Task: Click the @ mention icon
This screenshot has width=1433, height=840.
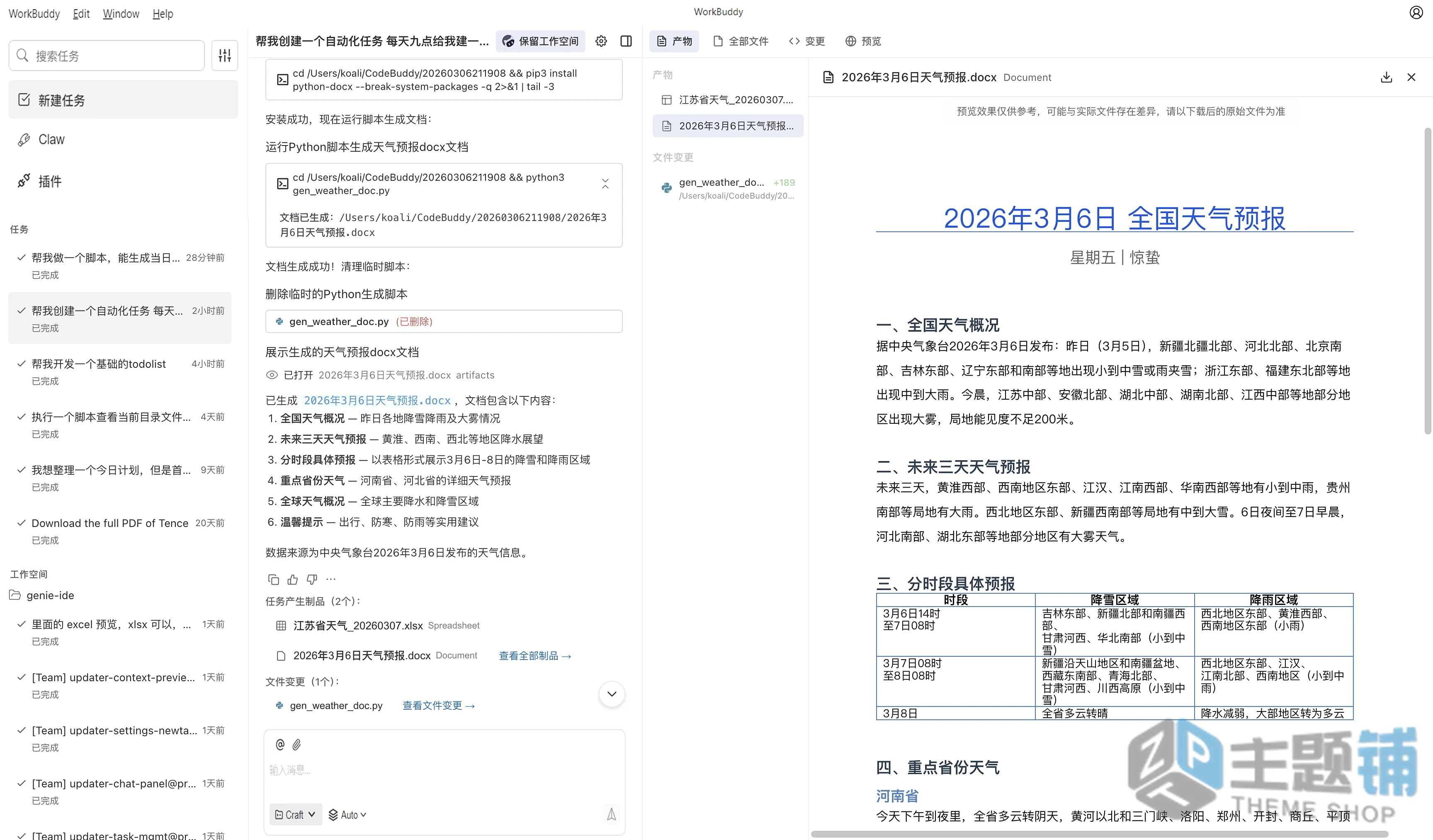Action: (x=280, y=745)
